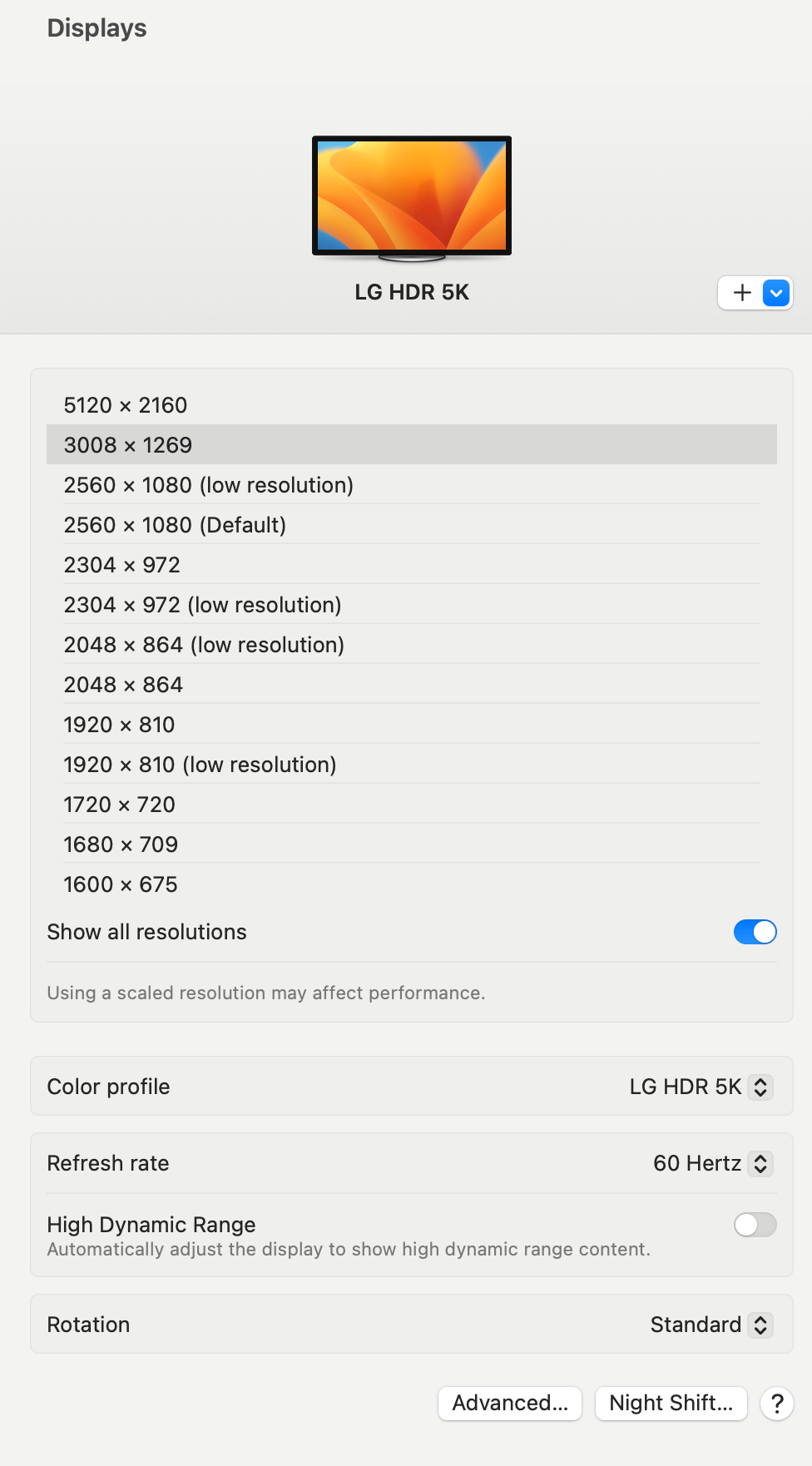The image size is (812, 1466).
Task: Open Night Shift... settings
Action: (671, 1404)
